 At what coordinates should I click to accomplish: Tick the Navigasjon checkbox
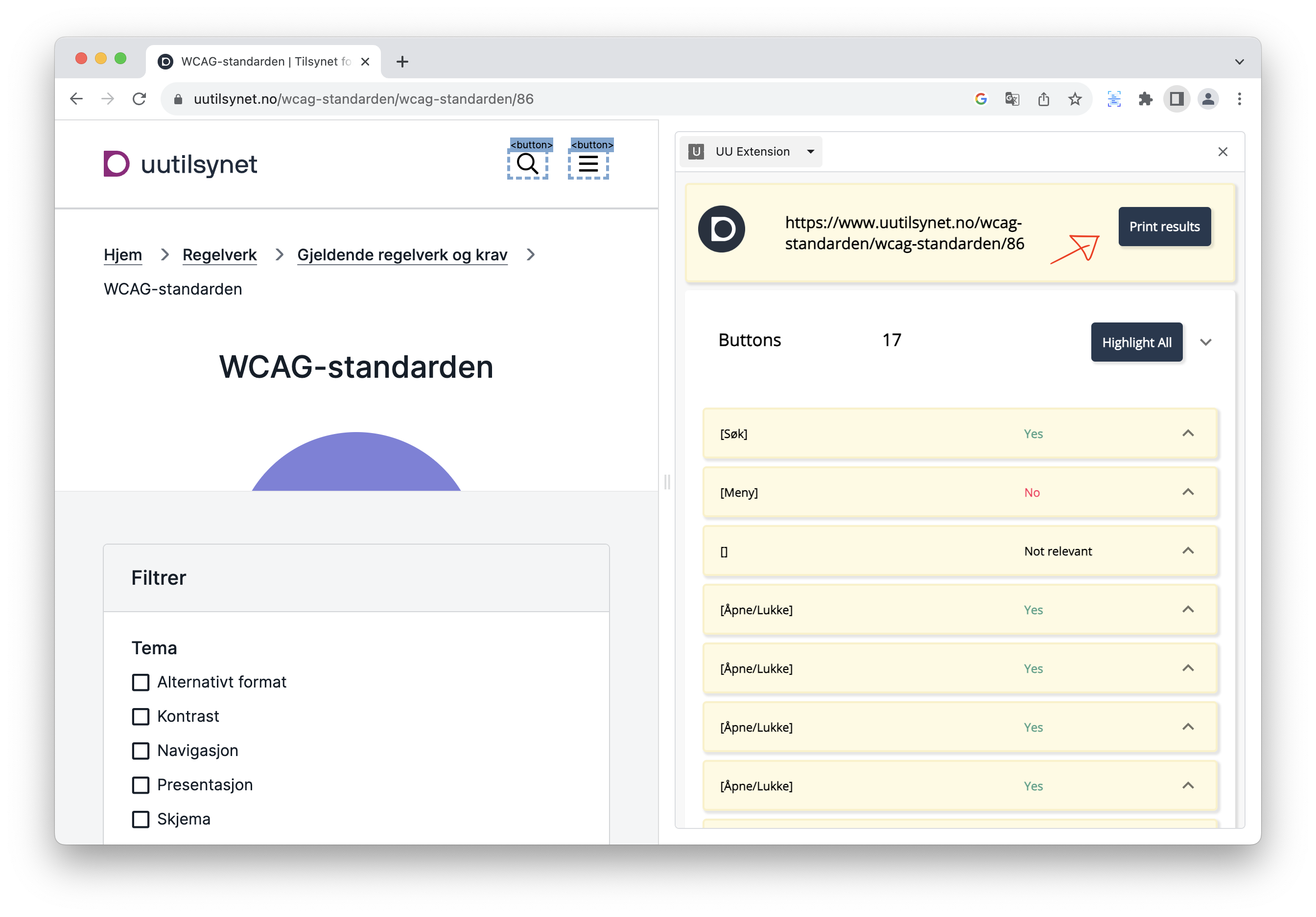pos(141,751)
